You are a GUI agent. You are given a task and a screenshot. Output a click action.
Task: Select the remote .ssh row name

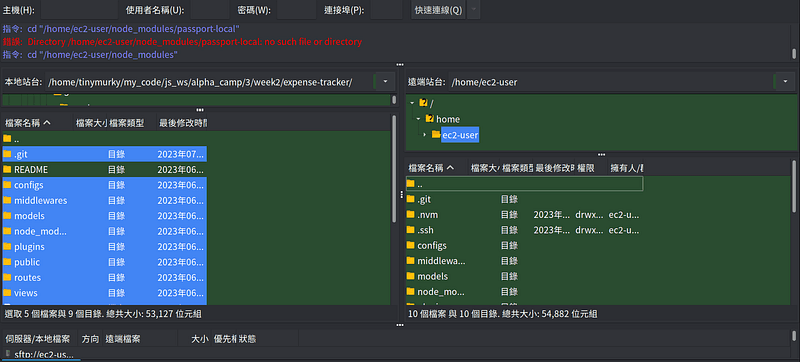coord(426,230)
